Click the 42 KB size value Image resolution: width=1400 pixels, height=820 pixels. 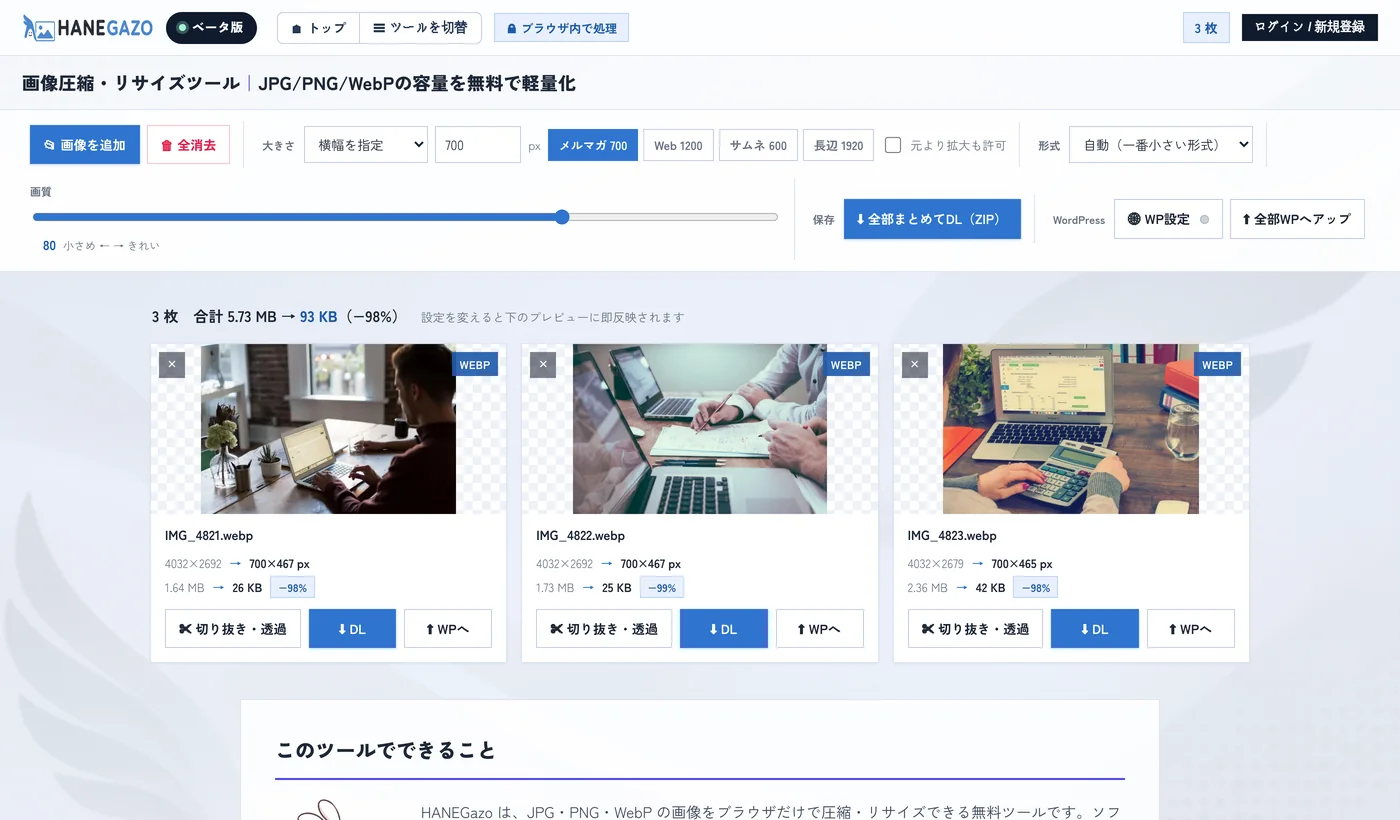(990, 588)
